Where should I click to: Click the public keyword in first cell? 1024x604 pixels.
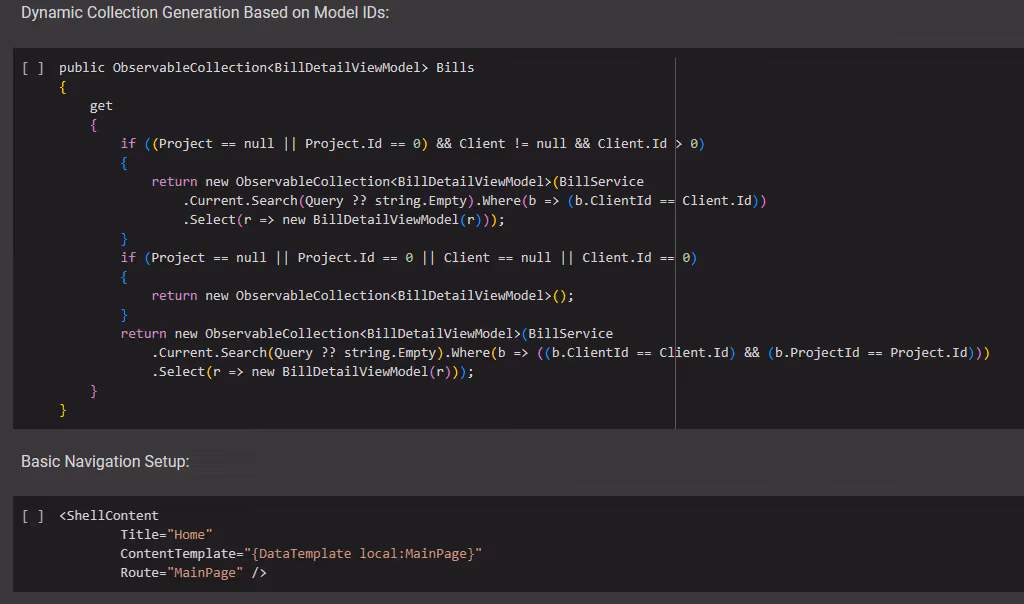[82, 68]
